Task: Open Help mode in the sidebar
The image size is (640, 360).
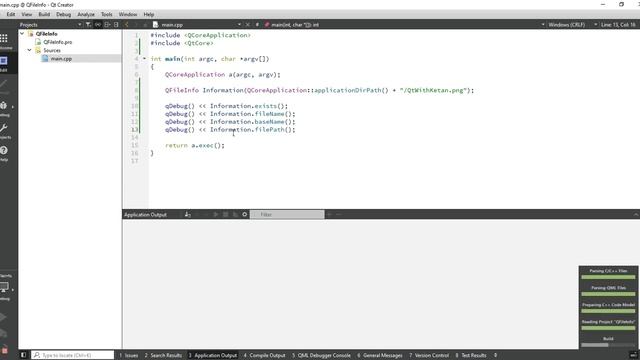Action: point(4,153)
